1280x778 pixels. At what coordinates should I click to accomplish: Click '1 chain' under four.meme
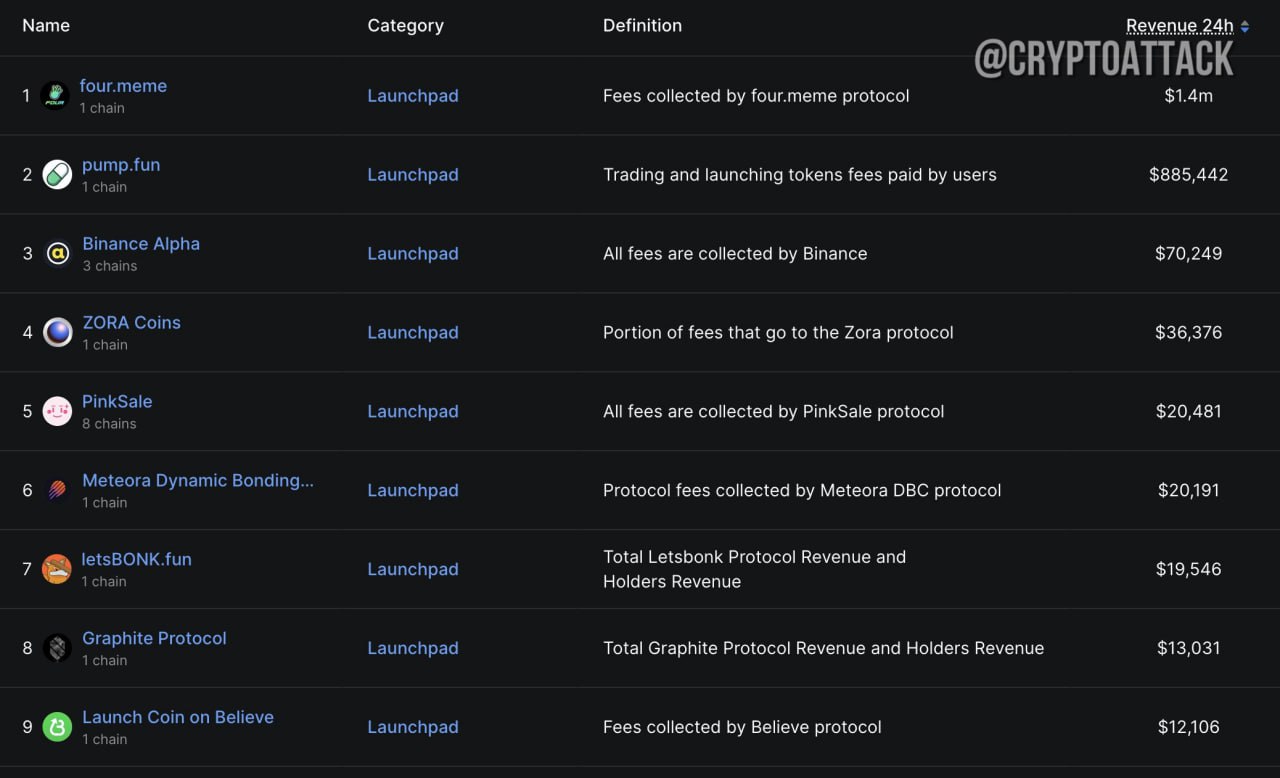coord(102,108)
